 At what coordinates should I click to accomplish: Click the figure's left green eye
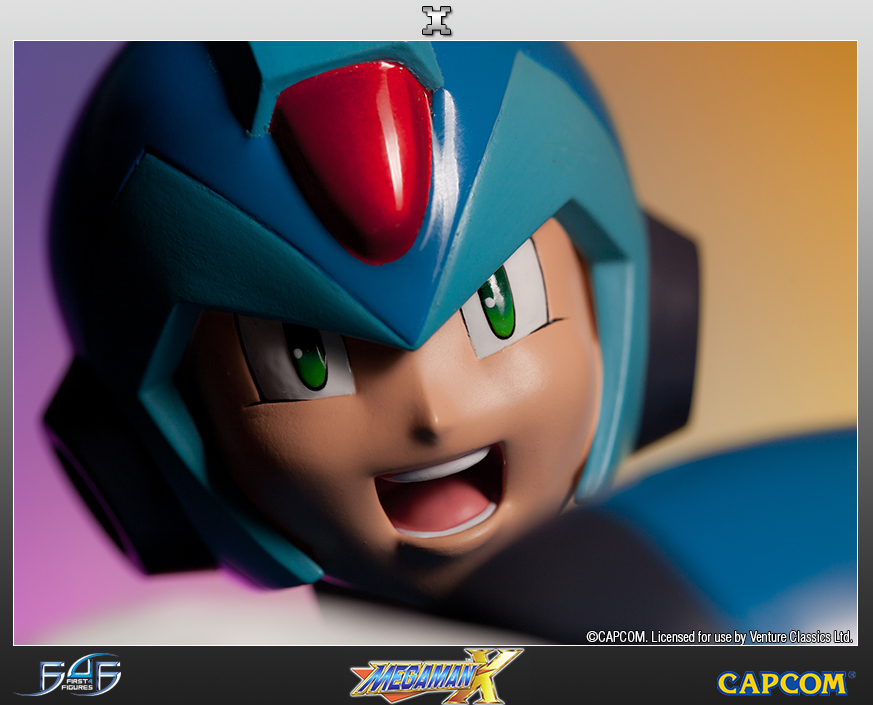pyautogui.click(x=306, y=356)
